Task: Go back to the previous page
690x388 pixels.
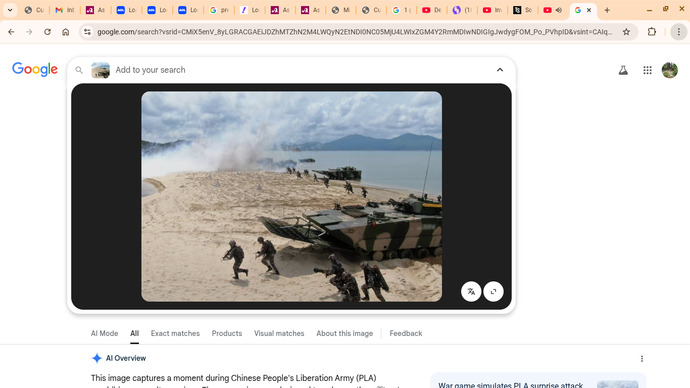Action: [11, 32]
